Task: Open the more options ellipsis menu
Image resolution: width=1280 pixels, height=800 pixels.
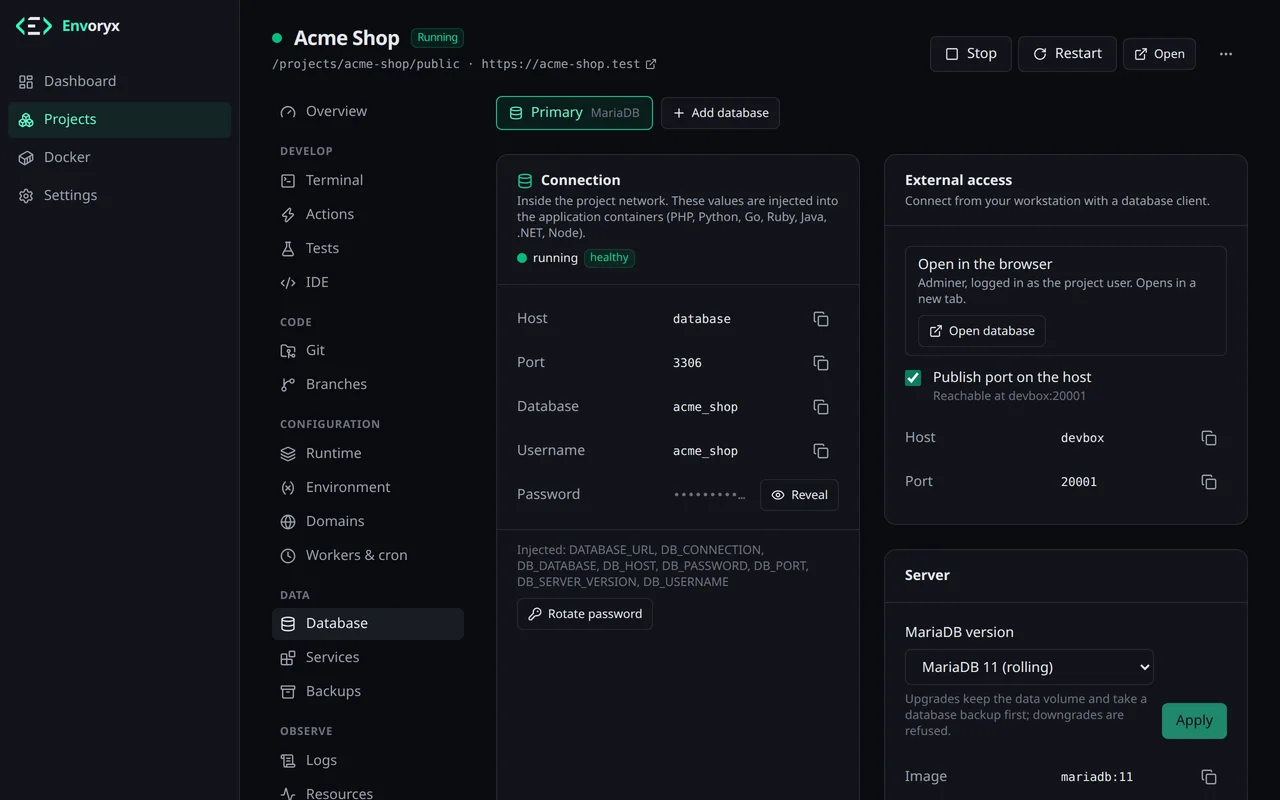Action: 1226,54
